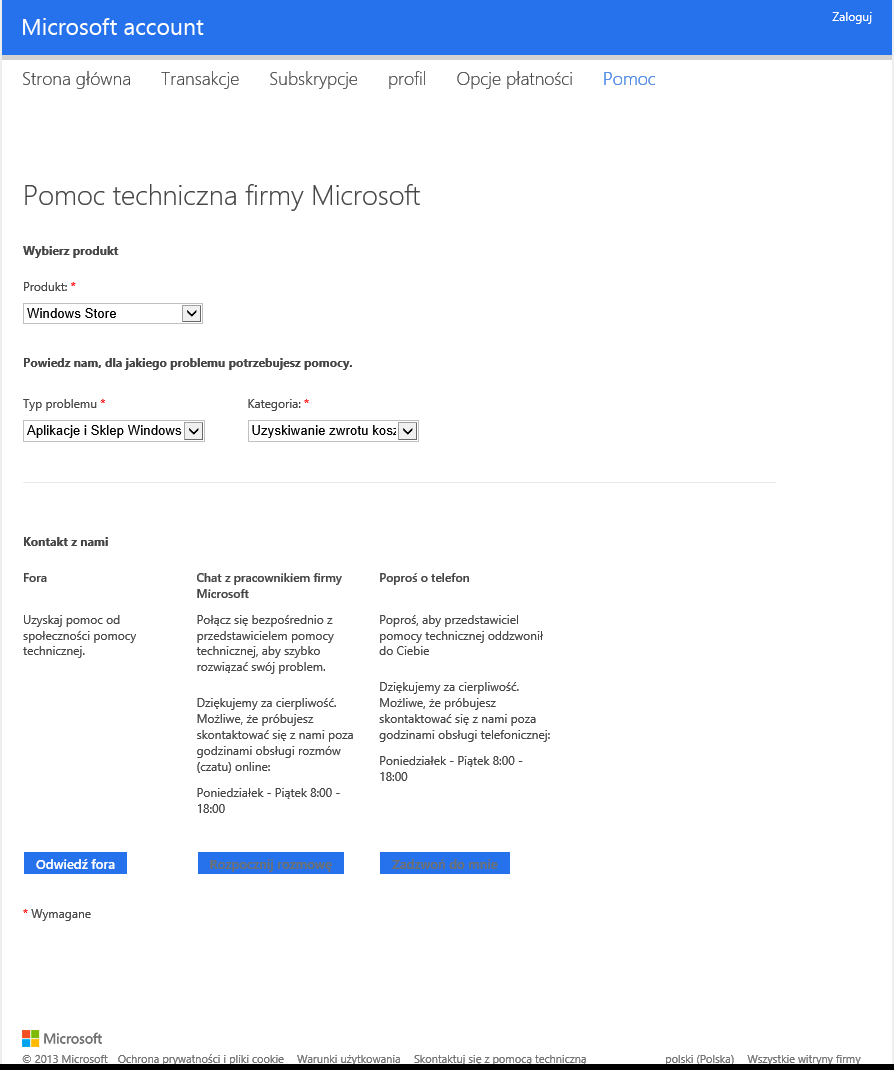Image resolution: width=894 pixels, height=1070 pixels.
Task: Open the Produkt dropdown showing Windows Store
Action: click(113, 313)
